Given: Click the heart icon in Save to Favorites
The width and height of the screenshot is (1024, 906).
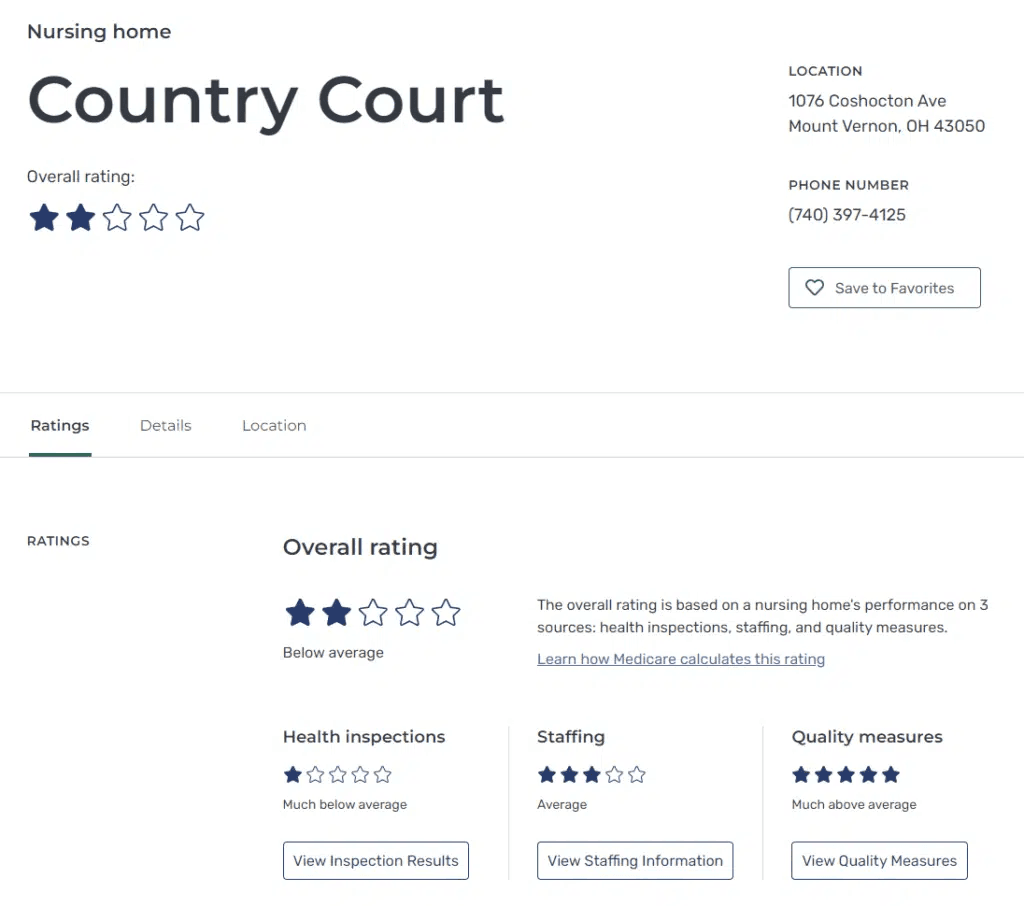Looking at the screenshot, I should coord(814,288).
